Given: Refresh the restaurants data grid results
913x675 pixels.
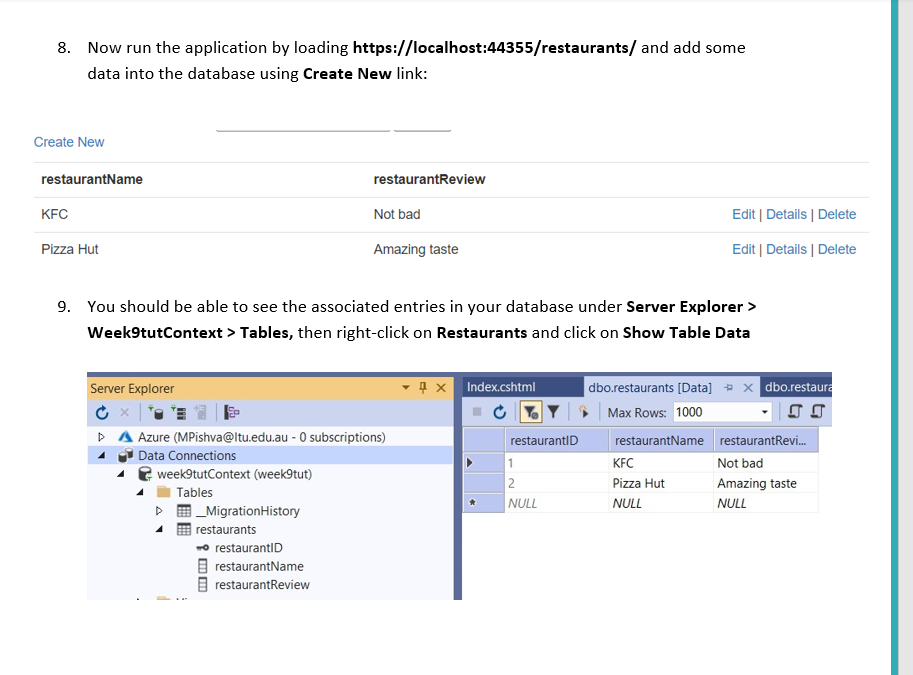Looking at the screenshot, I should [x=499, y=412].
